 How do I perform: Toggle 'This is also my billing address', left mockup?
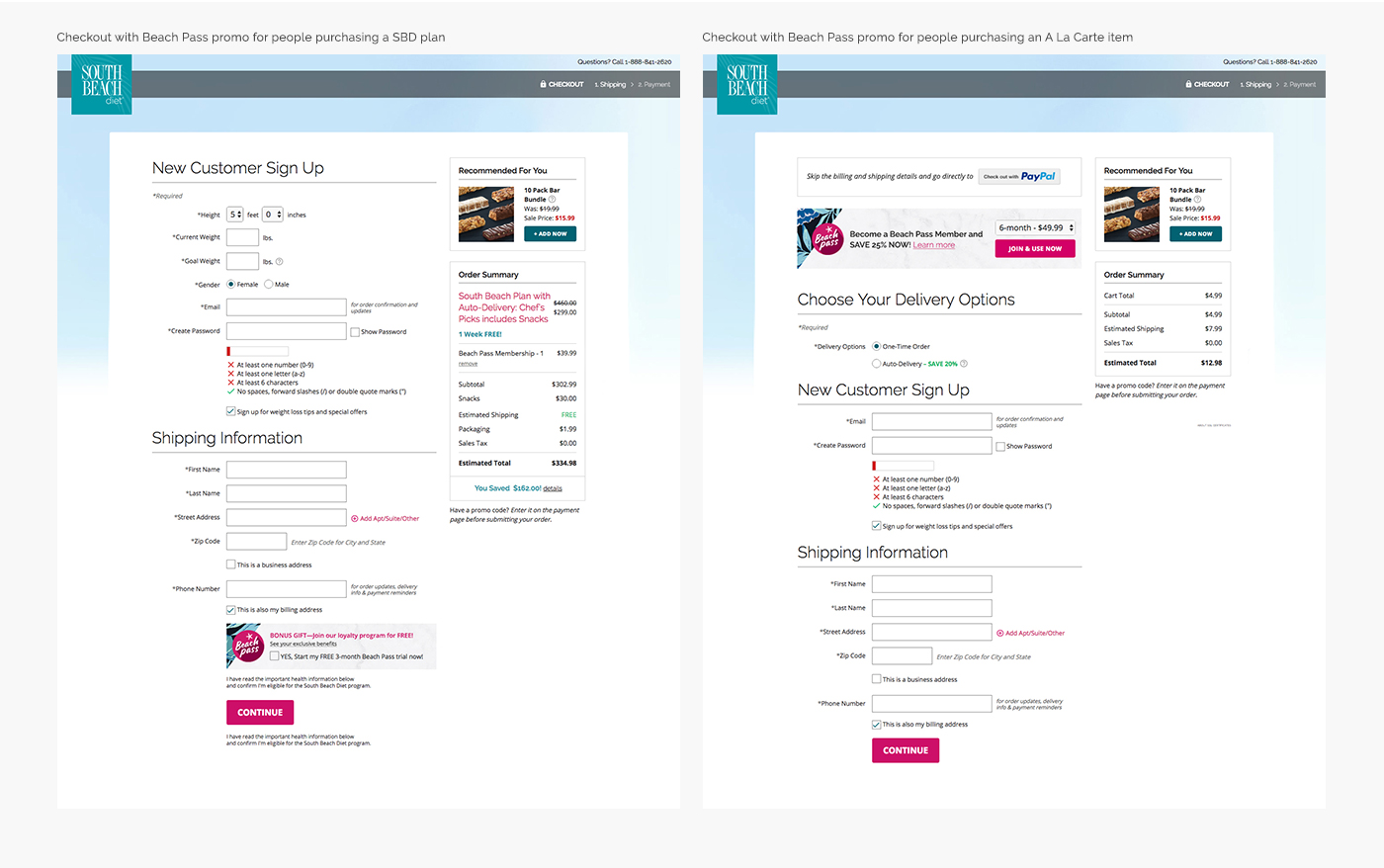[x=231, y=610]
